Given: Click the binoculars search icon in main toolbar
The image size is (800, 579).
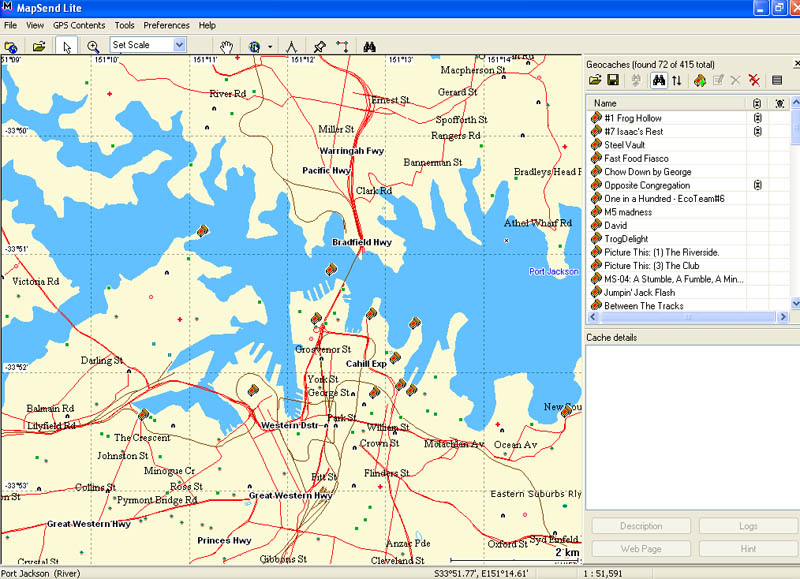Looking at the screenshot, I should [369, 46].
